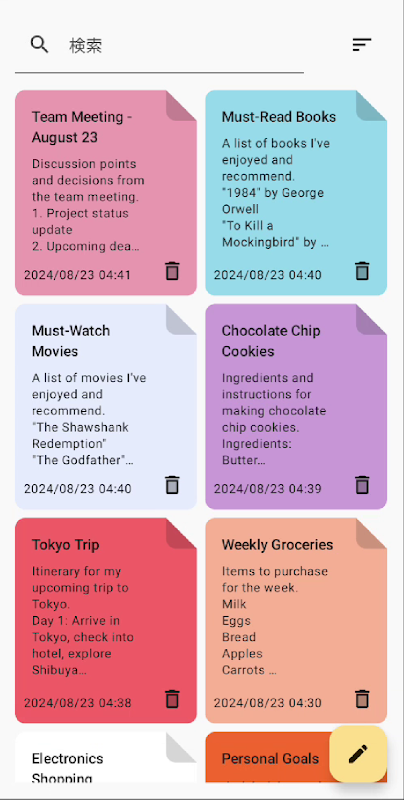The width and height of the screenshot is (404, 800).
Task: Delete the Chocolate Chip Cookies note
Action: [x=362, y=484]
